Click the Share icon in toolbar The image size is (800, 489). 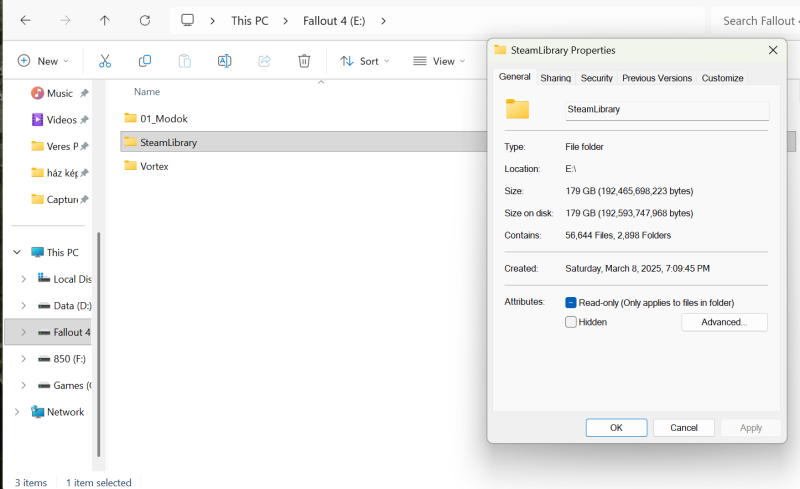pyautogui.click(x=264, y=61)
